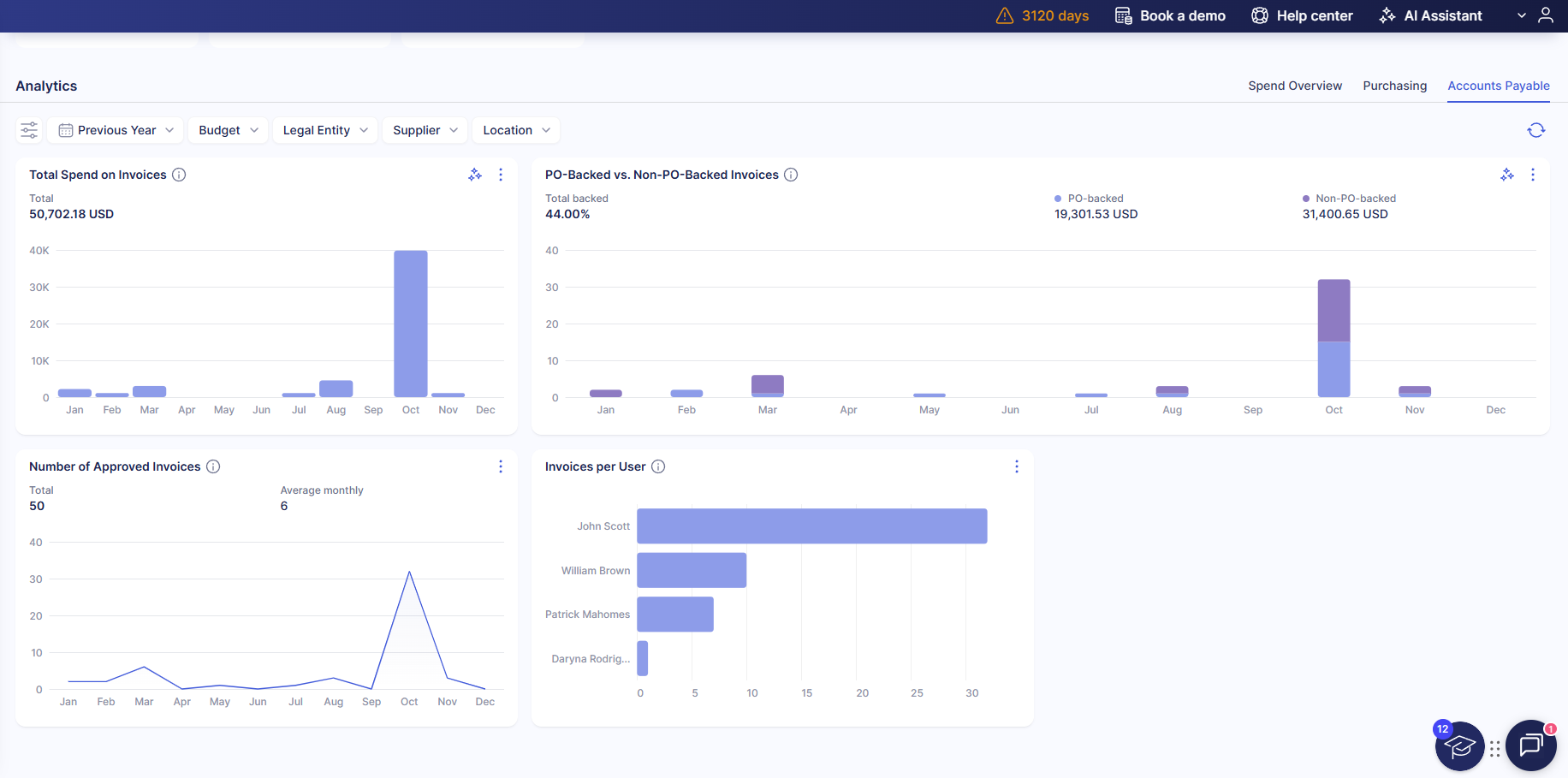Open the filter settings sliders icon
The image size is (1568, 778).
29,130
